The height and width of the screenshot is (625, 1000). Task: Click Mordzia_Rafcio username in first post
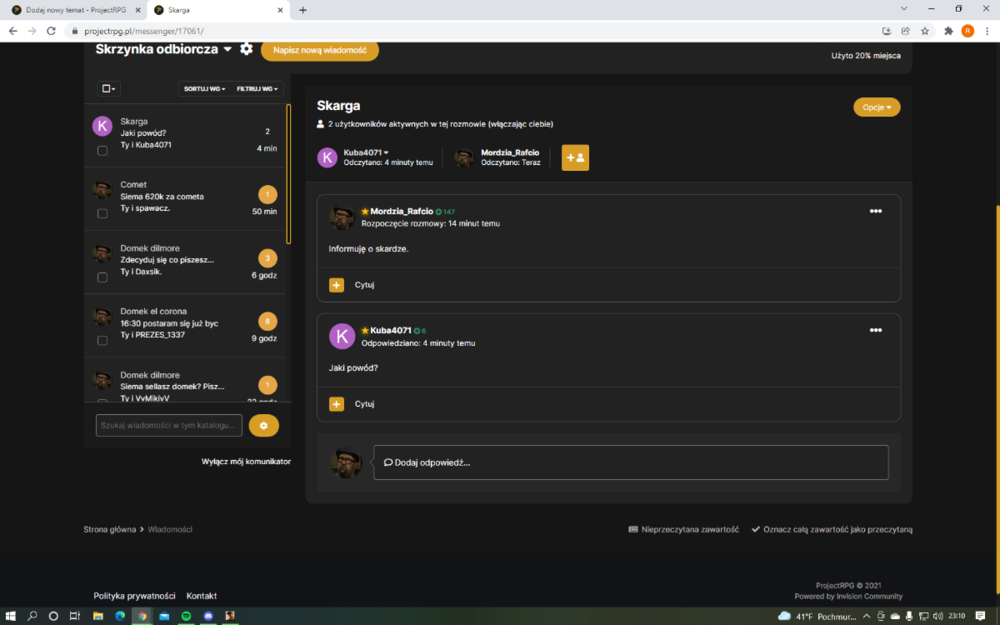(x=401, y=211)
